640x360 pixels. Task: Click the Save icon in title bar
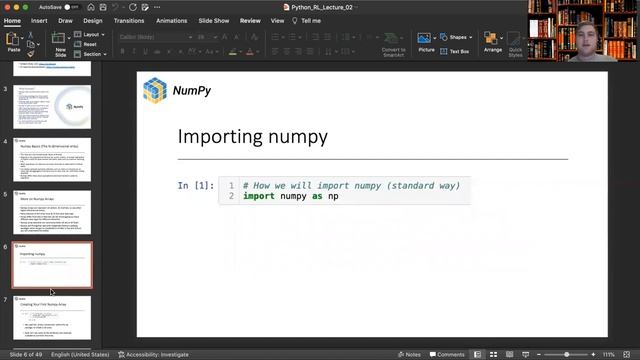point(103,7)
